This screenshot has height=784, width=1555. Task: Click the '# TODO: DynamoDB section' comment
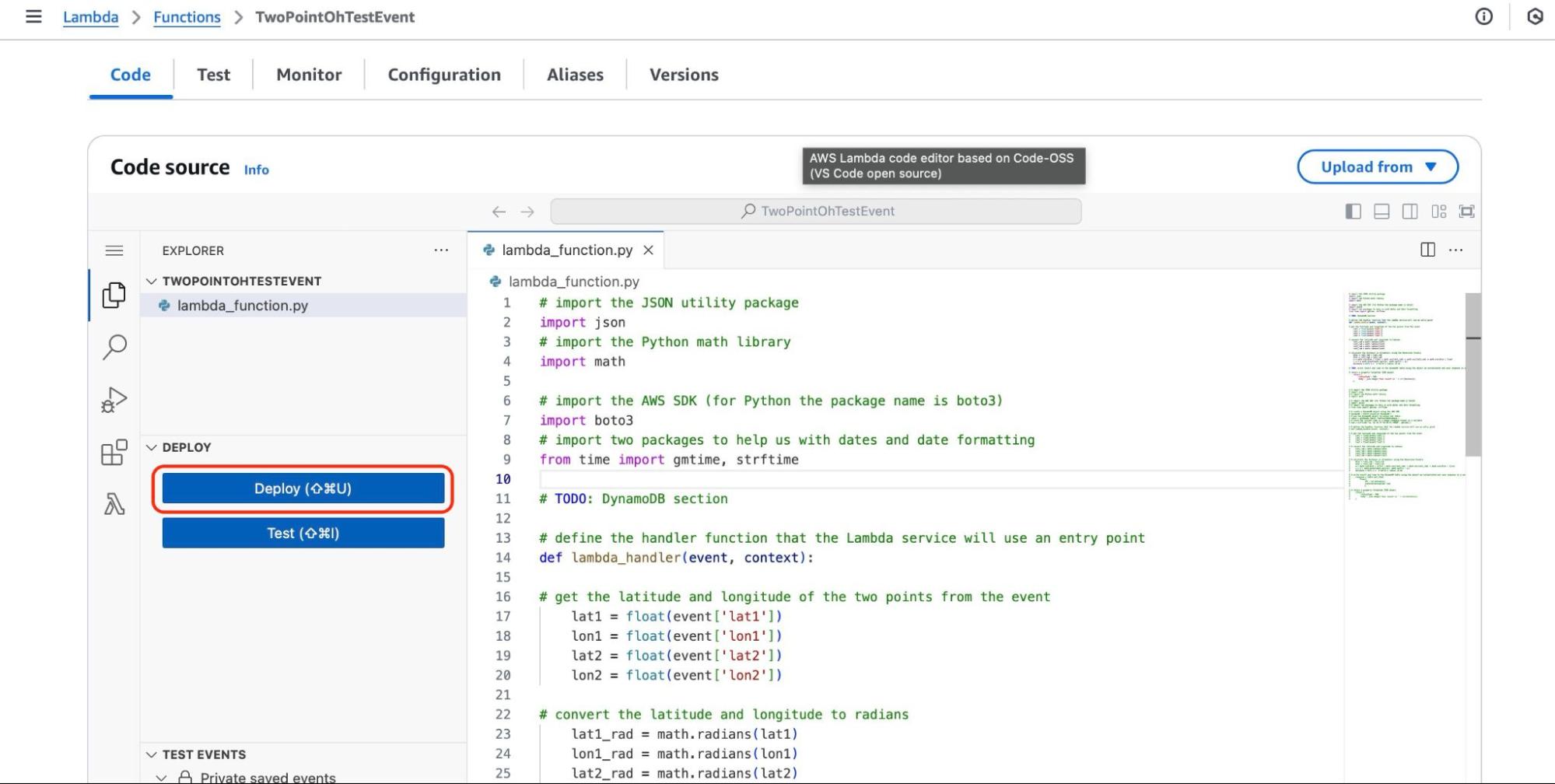pos(633,499)
